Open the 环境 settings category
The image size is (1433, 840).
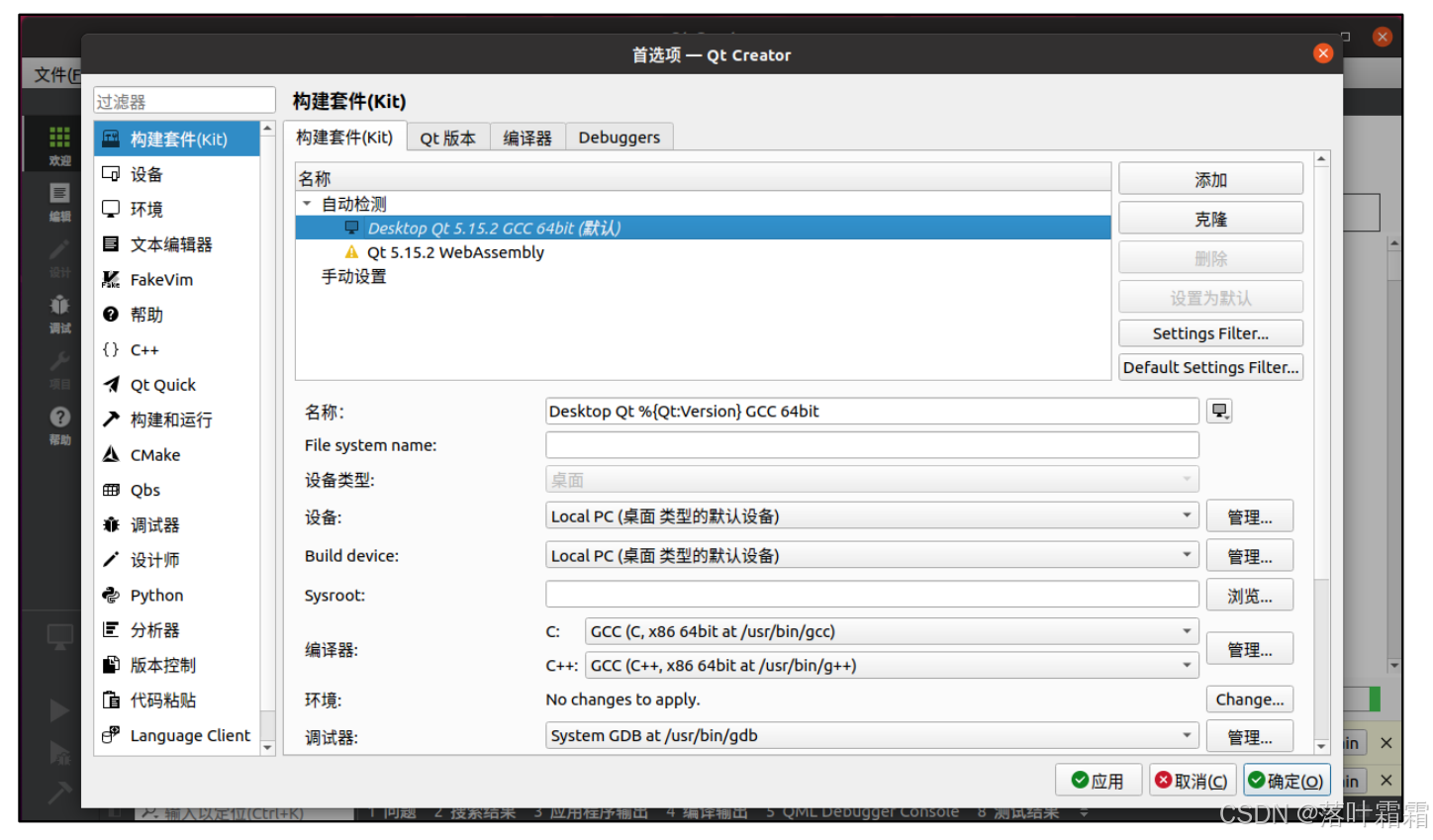177,209
